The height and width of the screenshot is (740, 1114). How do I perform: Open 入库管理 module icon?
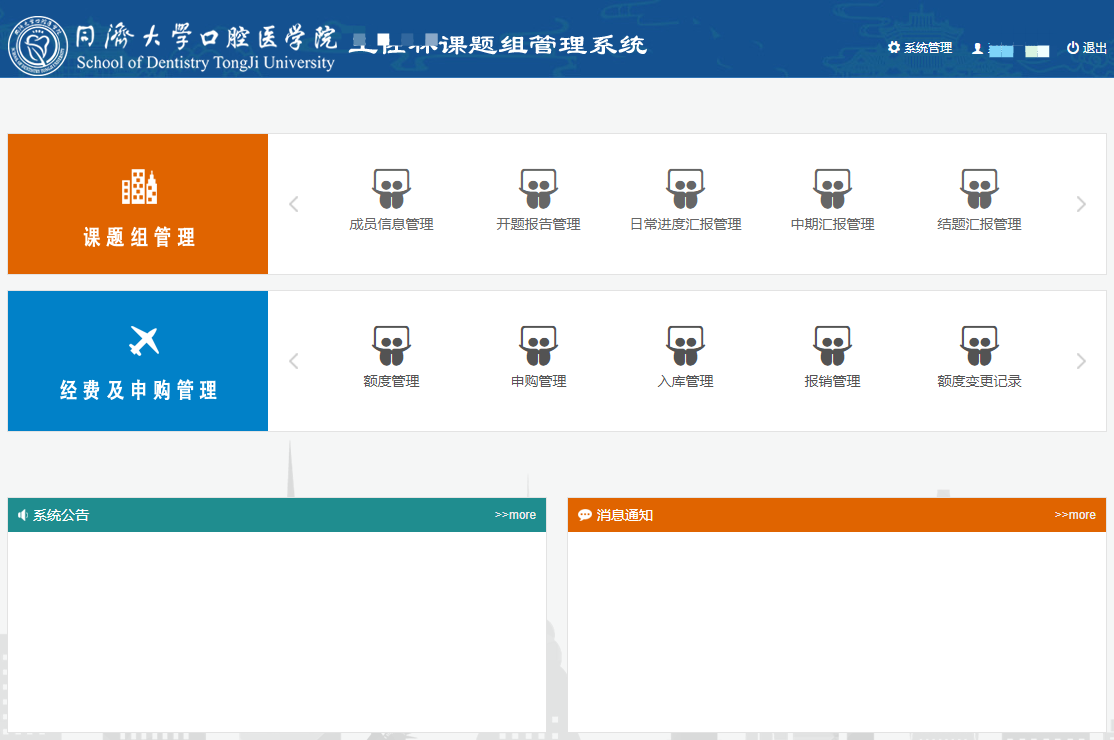pos(685,347)
